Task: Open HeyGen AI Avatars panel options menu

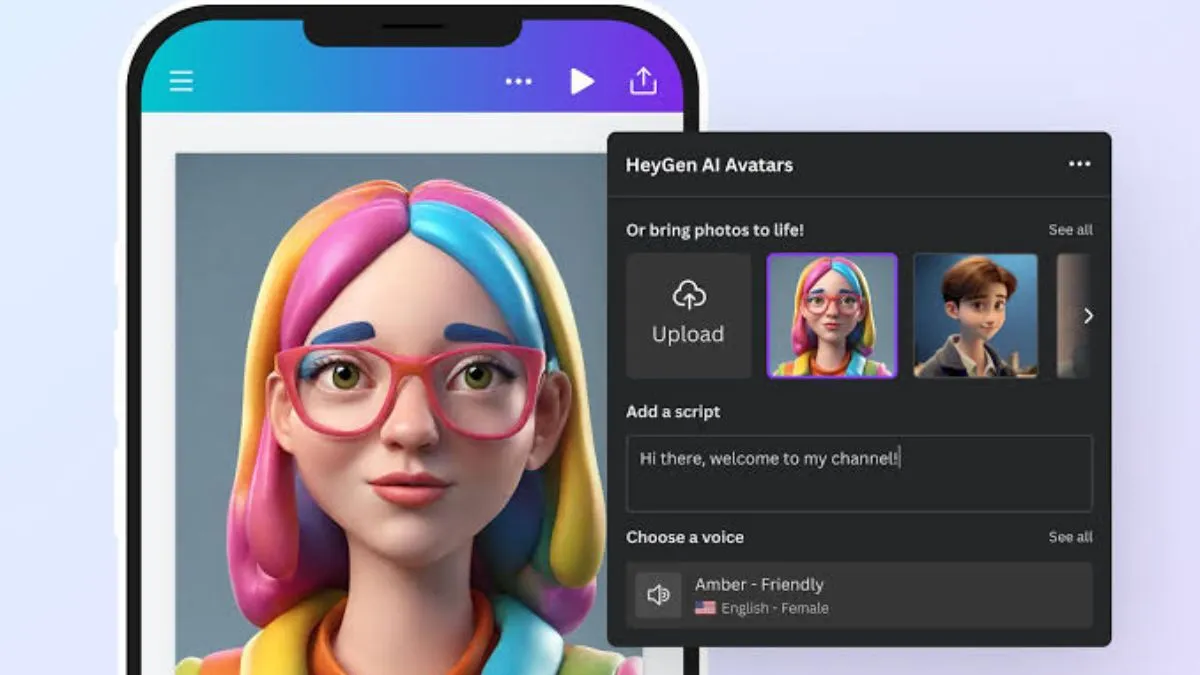Action: coord(1079,165)
